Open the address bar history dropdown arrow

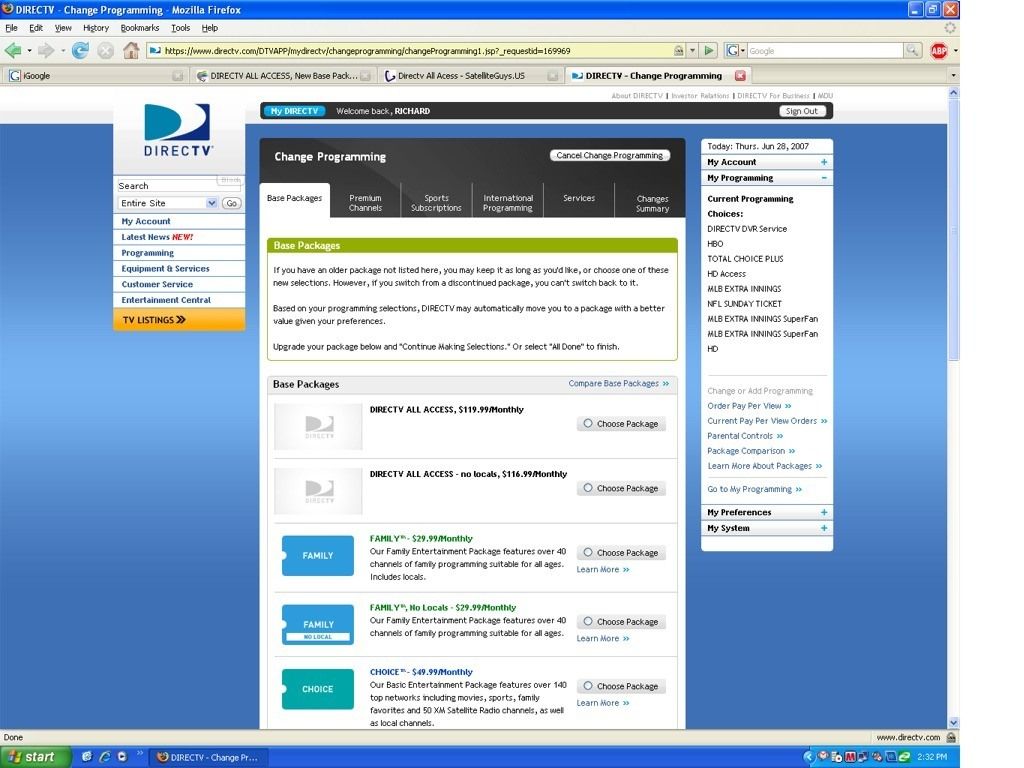(692, 50)
